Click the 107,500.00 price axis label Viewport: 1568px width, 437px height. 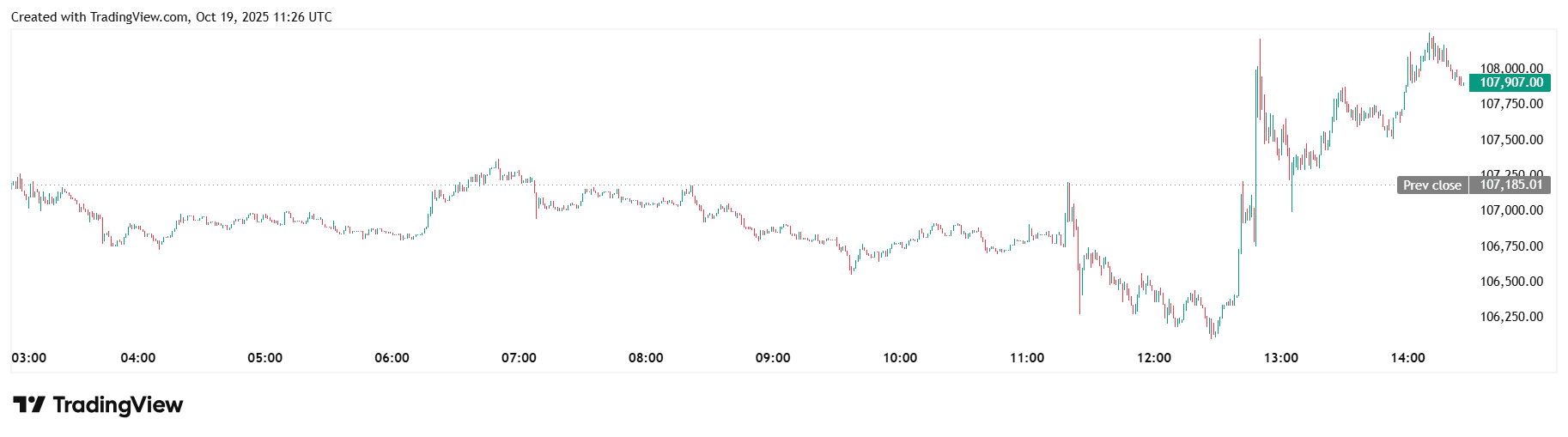(x=1511, y=140)
